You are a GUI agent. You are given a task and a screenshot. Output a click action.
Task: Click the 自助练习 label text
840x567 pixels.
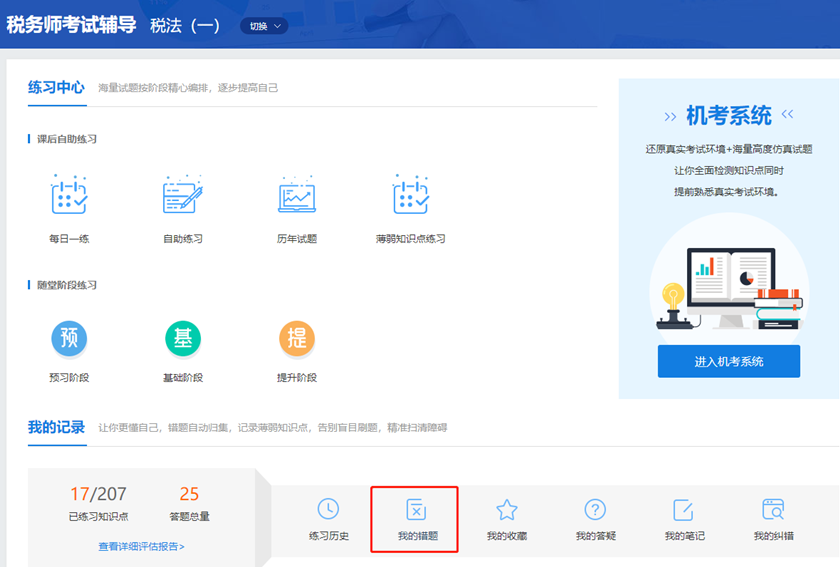[x=183, y=238]
